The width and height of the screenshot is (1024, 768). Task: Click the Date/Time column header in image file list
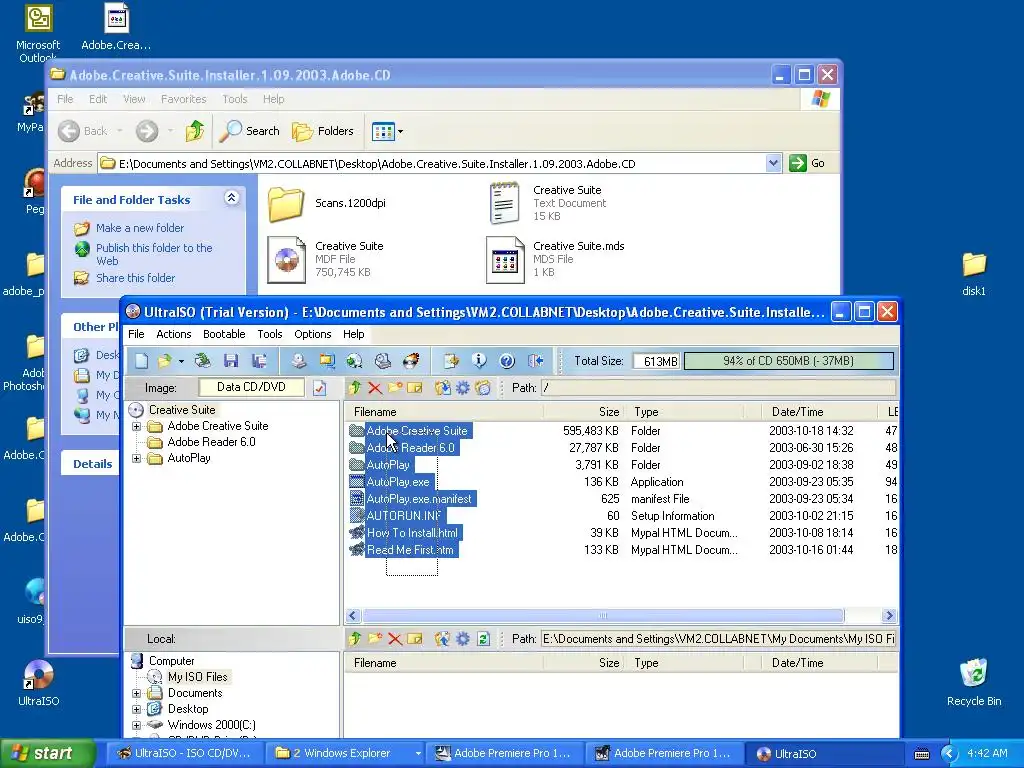820,412
